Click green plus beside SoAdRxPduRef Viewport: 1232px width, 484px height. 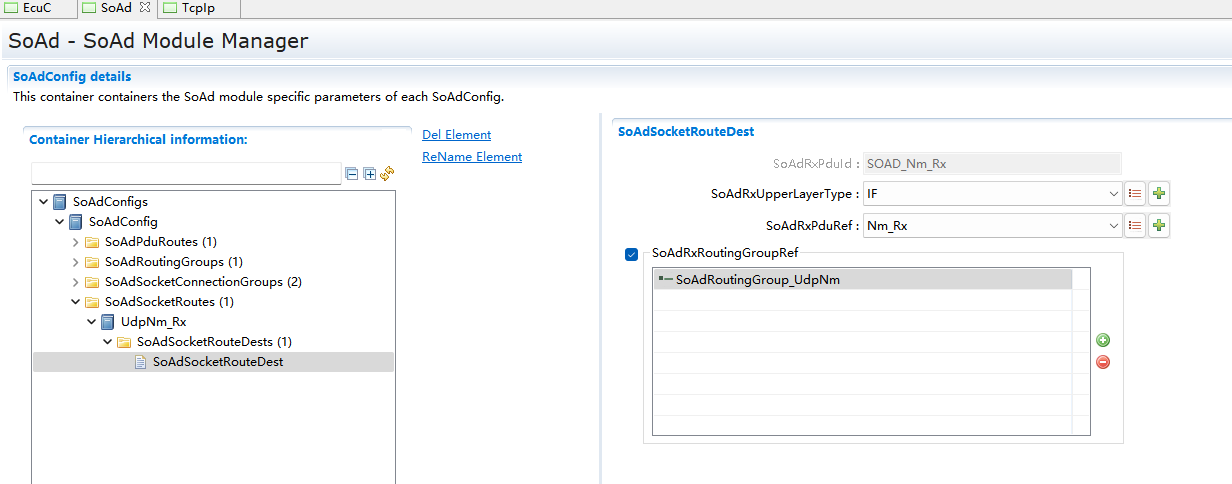coord(1159,226)
